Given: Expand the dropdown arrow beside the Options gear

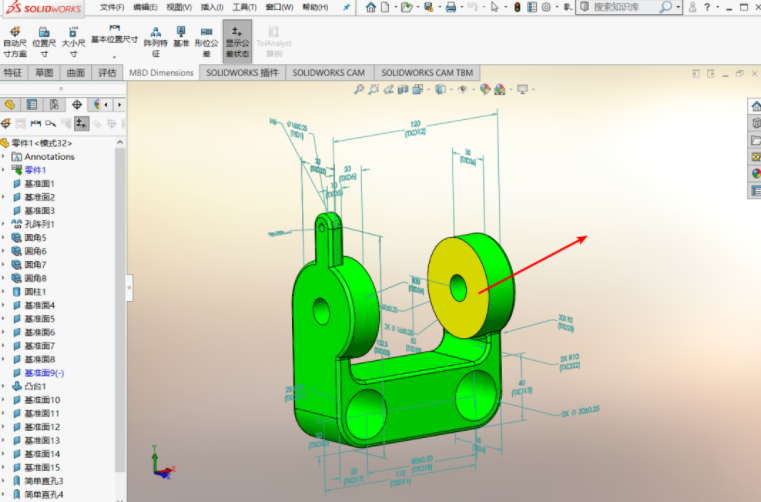Looking at the screenshot, I should point(557,7).
